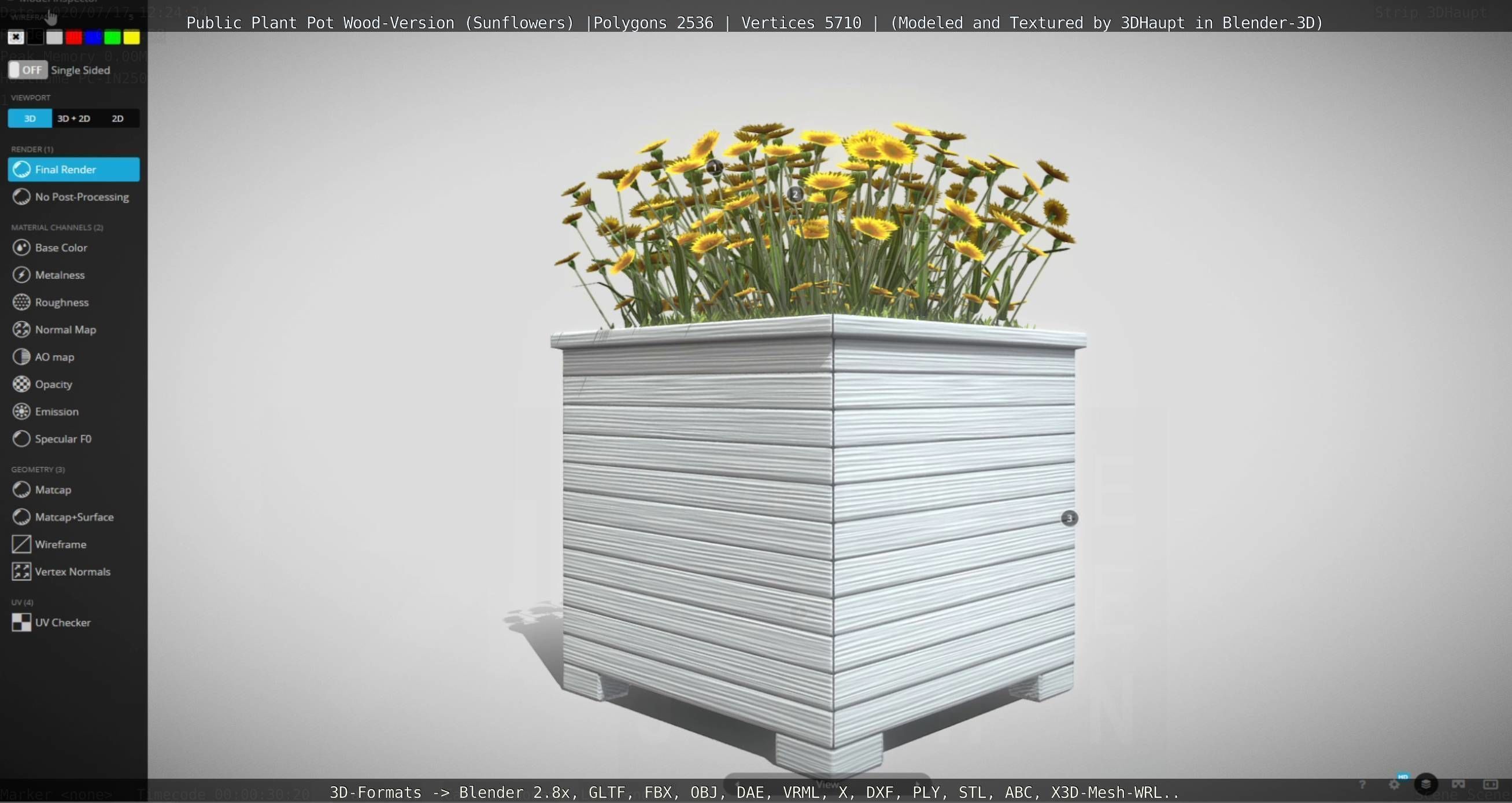
Task: Pick the blue wireframe color
Action: point(93,38)
